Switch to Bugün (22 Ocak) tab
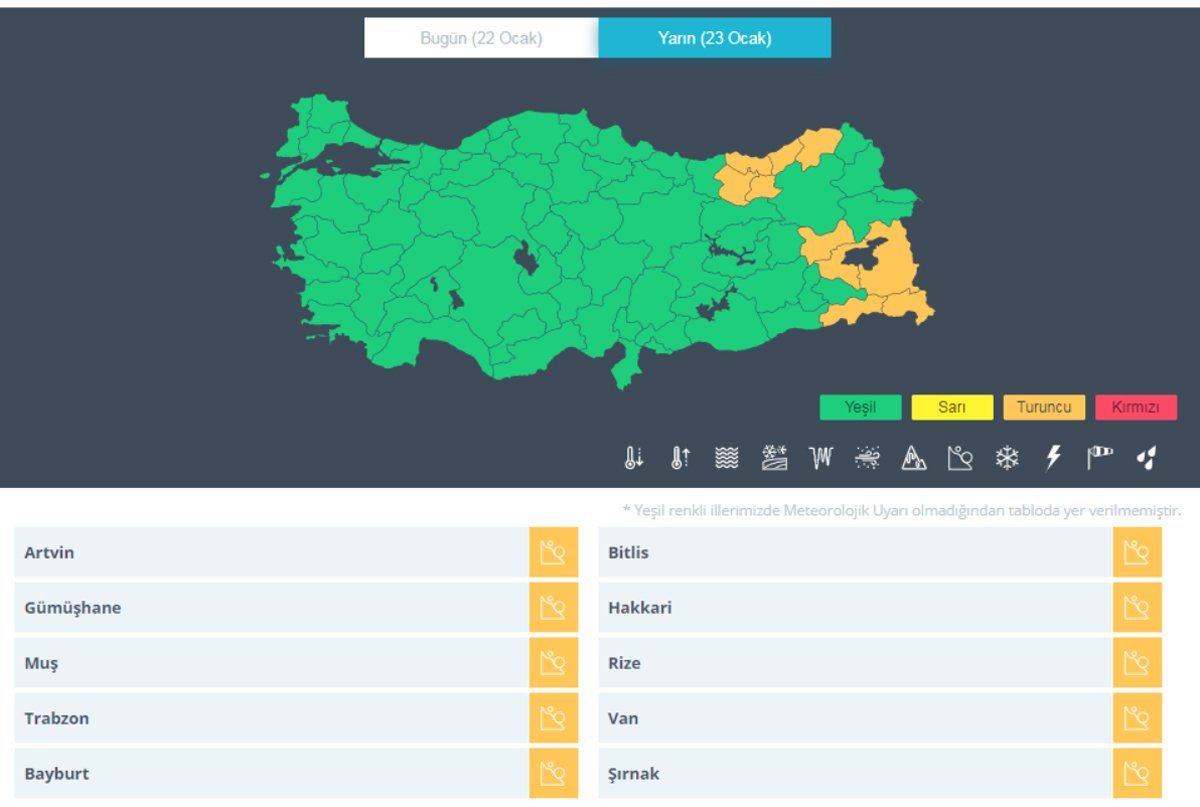This screenshot has width=1200, height=807. (x=481, y=39)
